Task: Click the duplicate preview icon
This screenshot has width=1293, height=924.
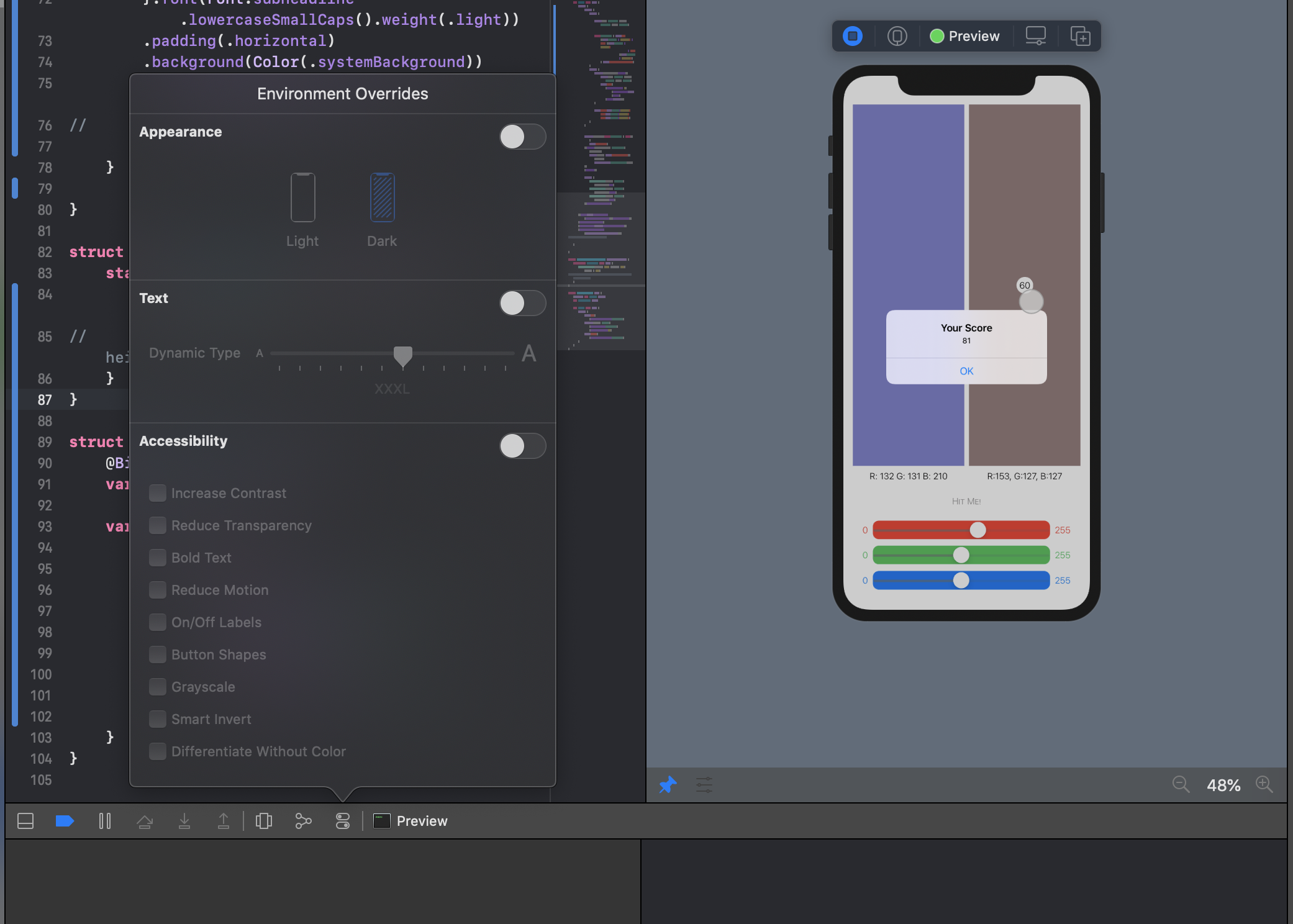Action: tap(1080, 36)
